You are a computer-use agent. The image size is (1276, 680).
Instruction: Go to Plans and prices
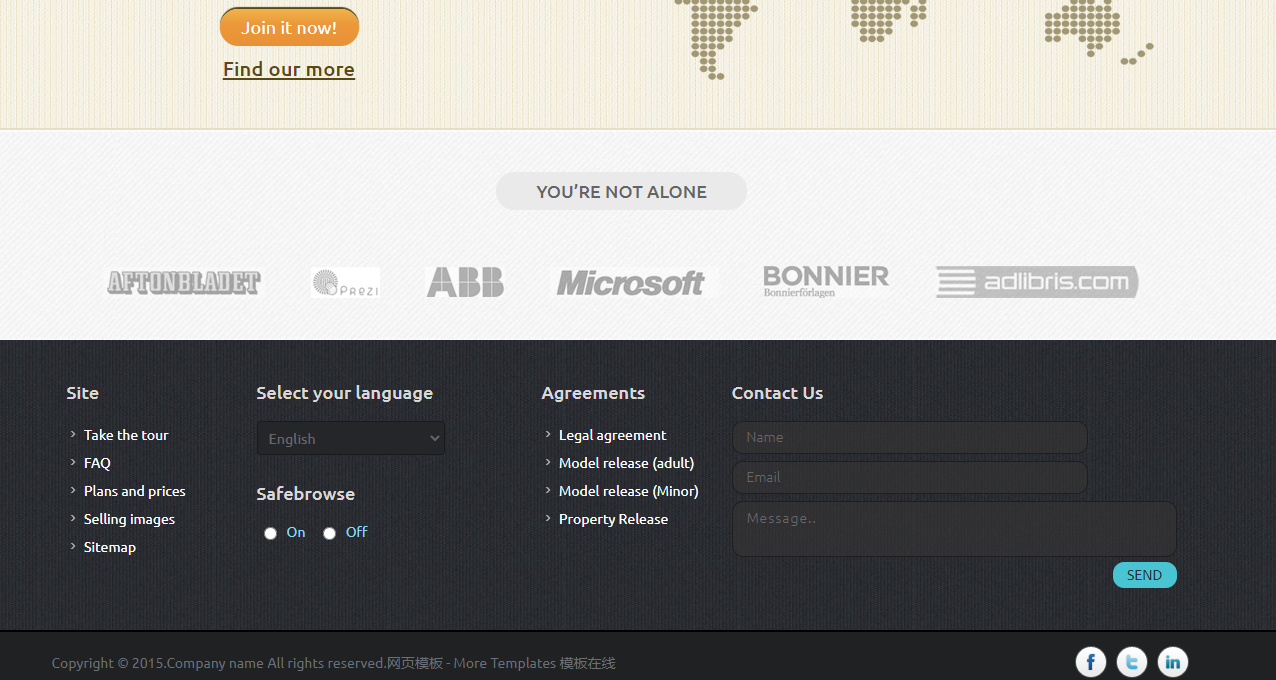click(134, 491)
